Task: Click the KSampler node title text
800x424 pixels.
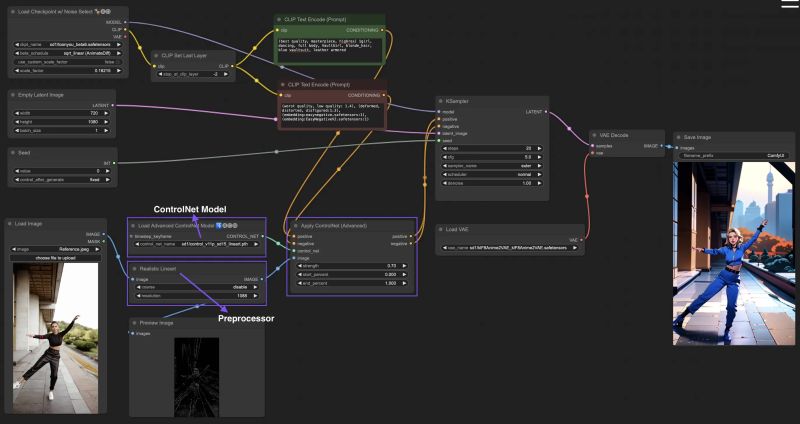Action: point(458,102)
